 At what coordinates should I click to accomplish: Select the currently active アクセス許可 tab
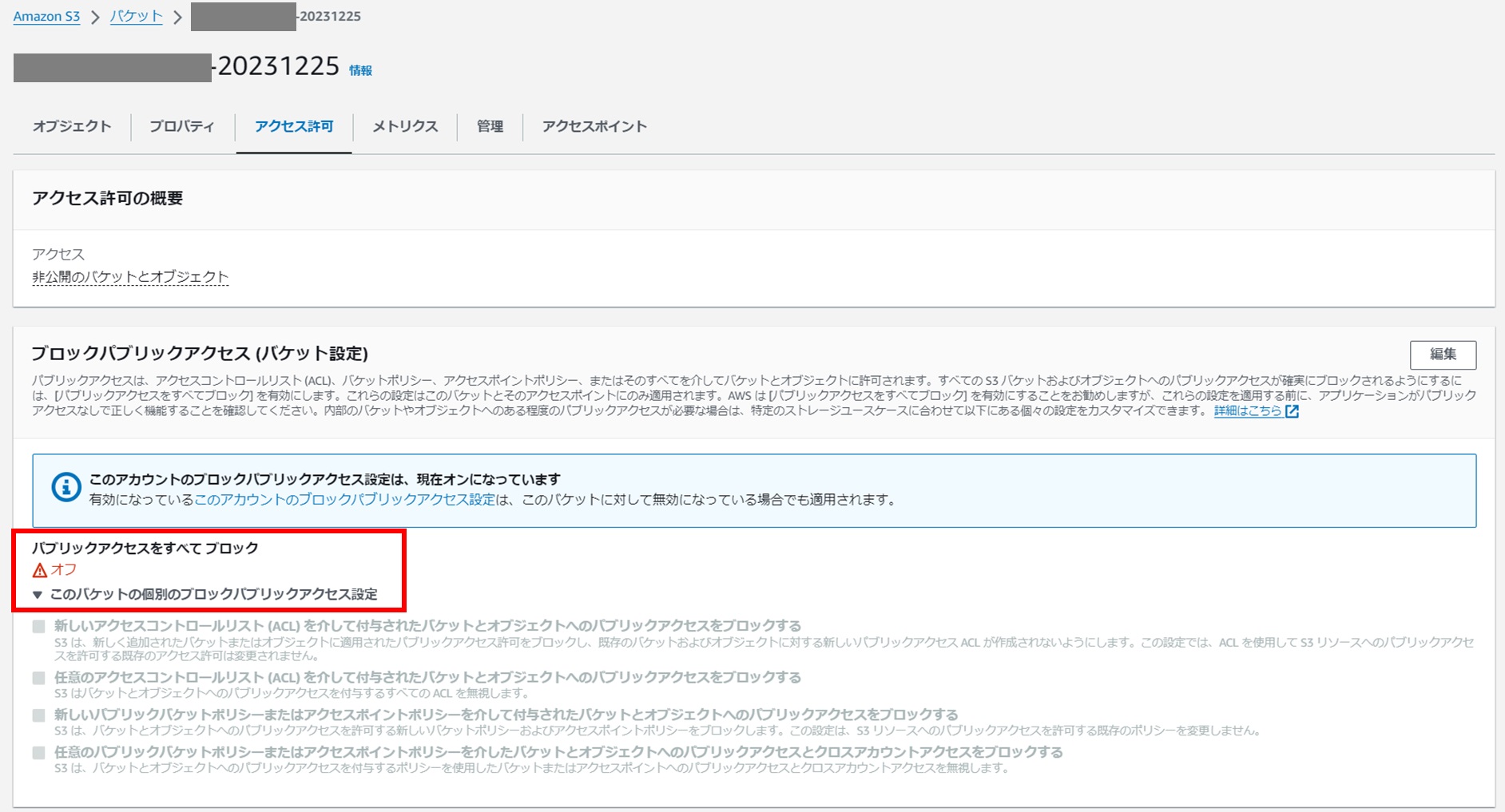293,126
